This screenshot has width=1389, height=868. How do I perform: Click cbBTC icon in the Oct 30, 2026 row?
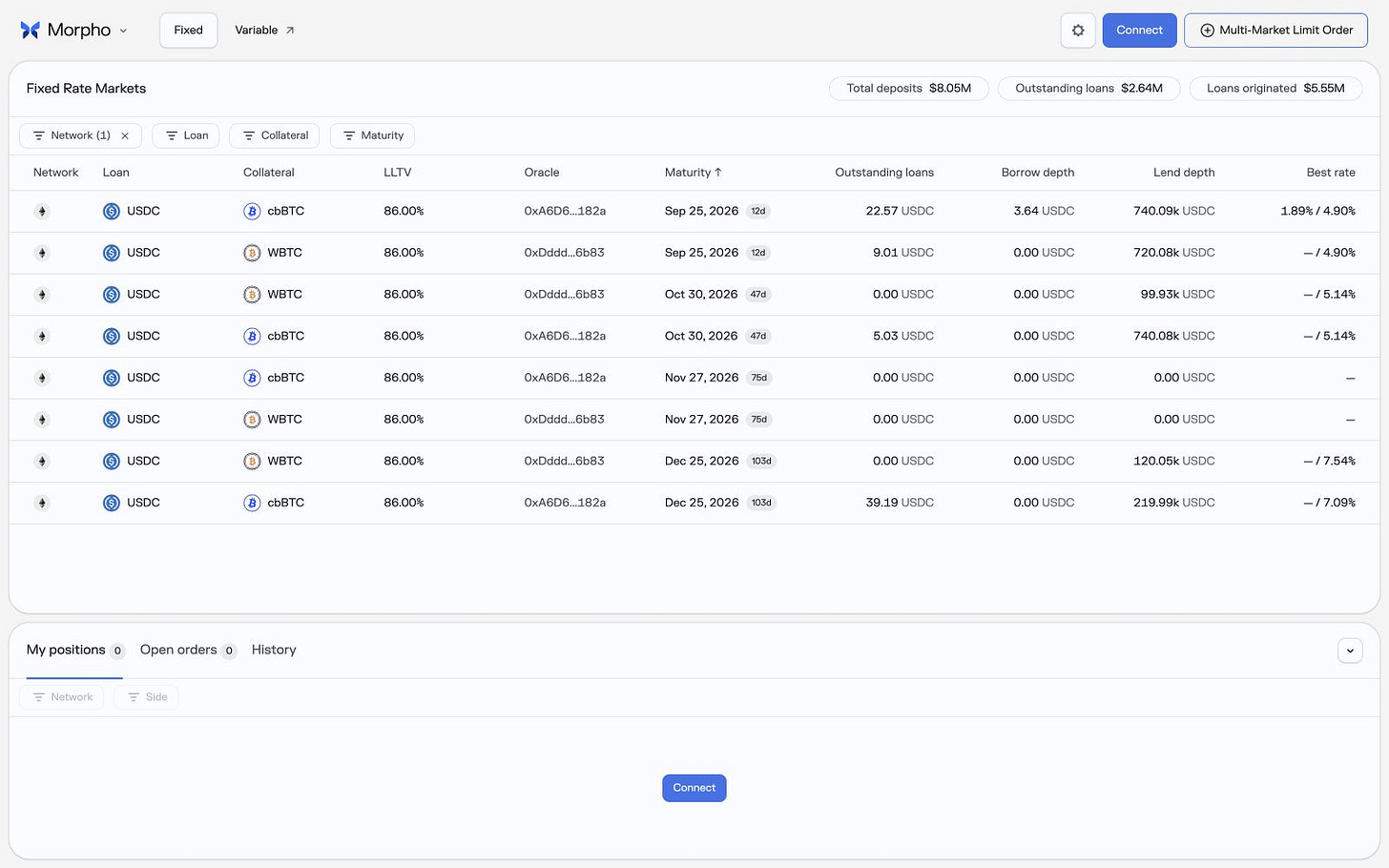tap(252, 337)
